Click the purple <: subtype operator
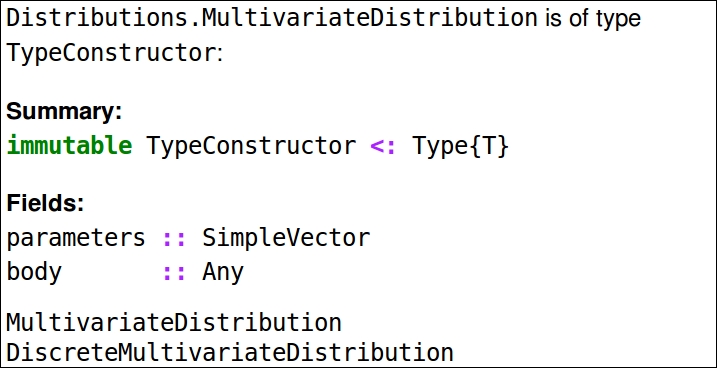Image resolution: width=717 pixels, height=368 pixels. coord(383,146)
